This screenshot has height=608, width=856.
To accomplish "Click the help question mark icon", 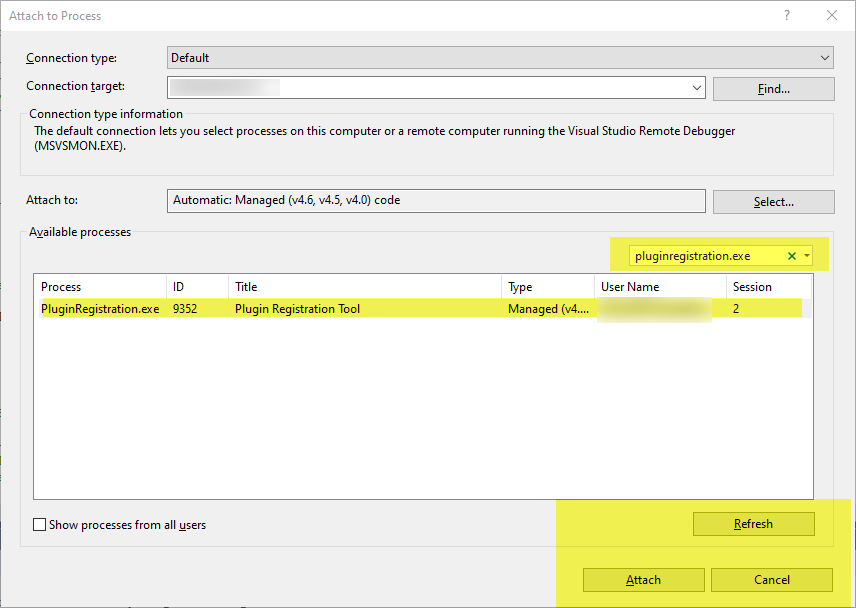I will coord(787,15).
